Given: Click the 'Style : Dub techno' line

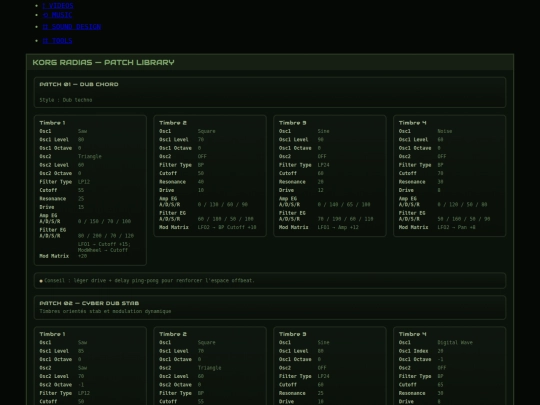Looking at the screenshot, I should click(x=66, y=100).
